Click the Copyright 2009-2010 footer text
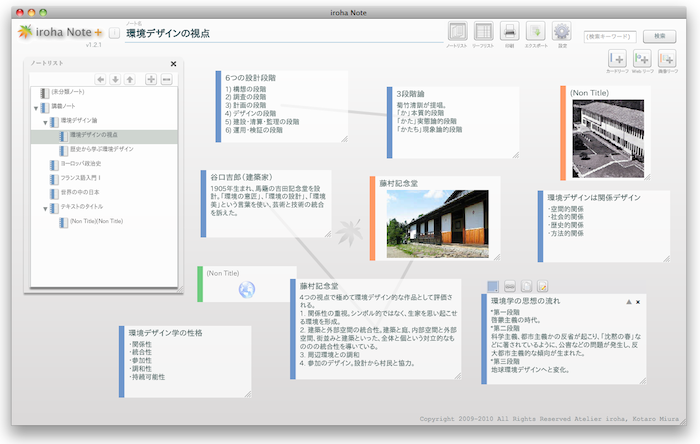The height and width of the screenshot is (444, 700). (x=549, y=419)
